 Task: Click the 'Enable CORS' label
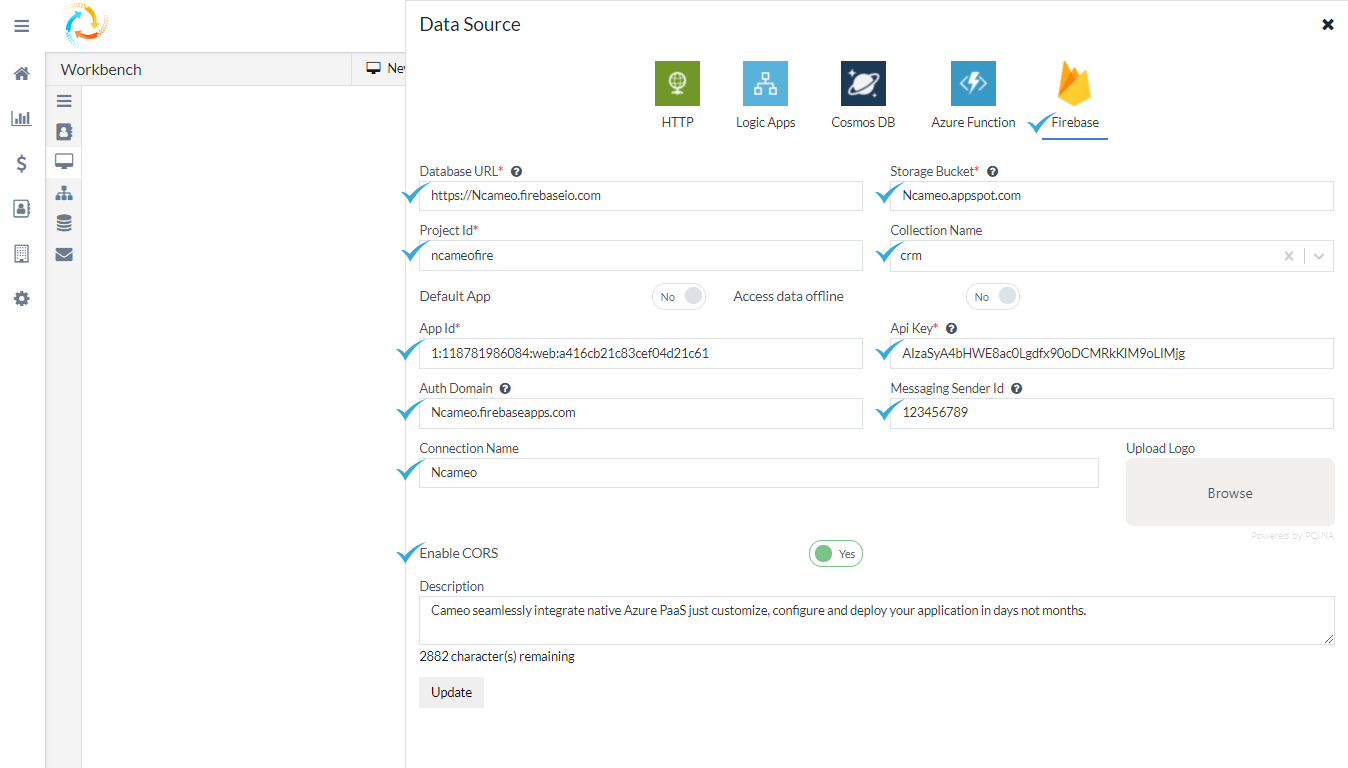[459, 553]
